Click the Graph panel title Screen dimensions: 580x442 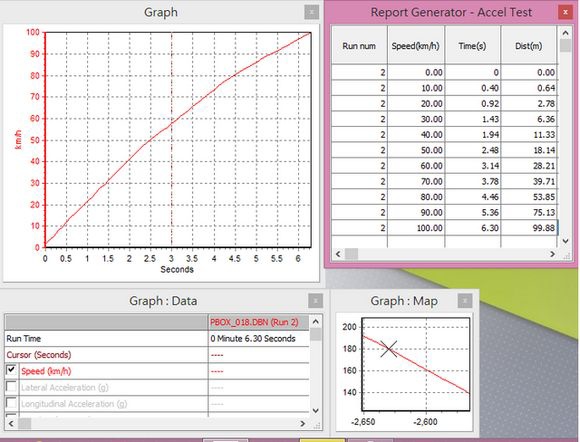161,12
